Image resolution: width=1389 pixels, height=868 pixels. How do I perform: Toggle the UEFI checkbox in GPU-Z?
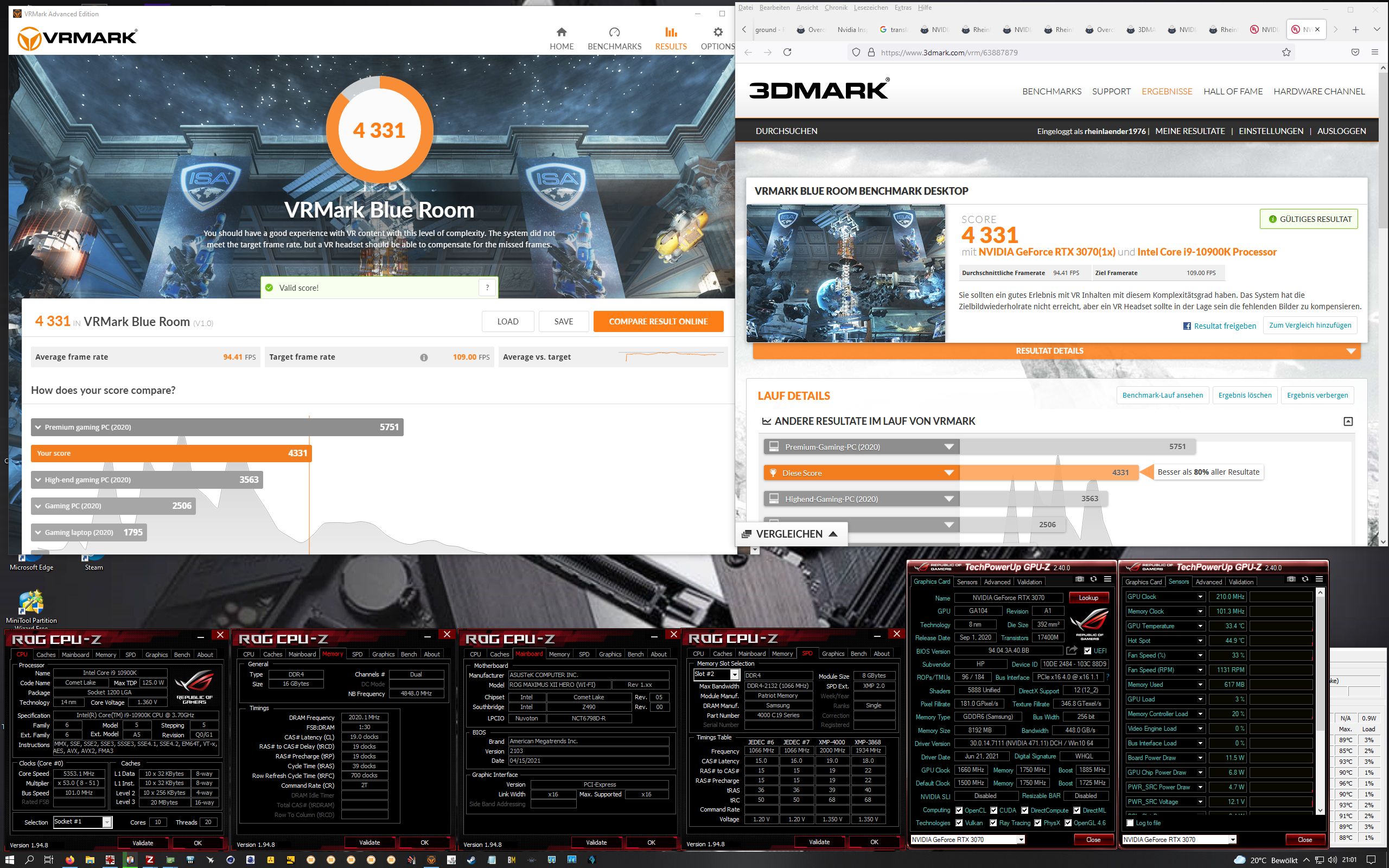1088,651
